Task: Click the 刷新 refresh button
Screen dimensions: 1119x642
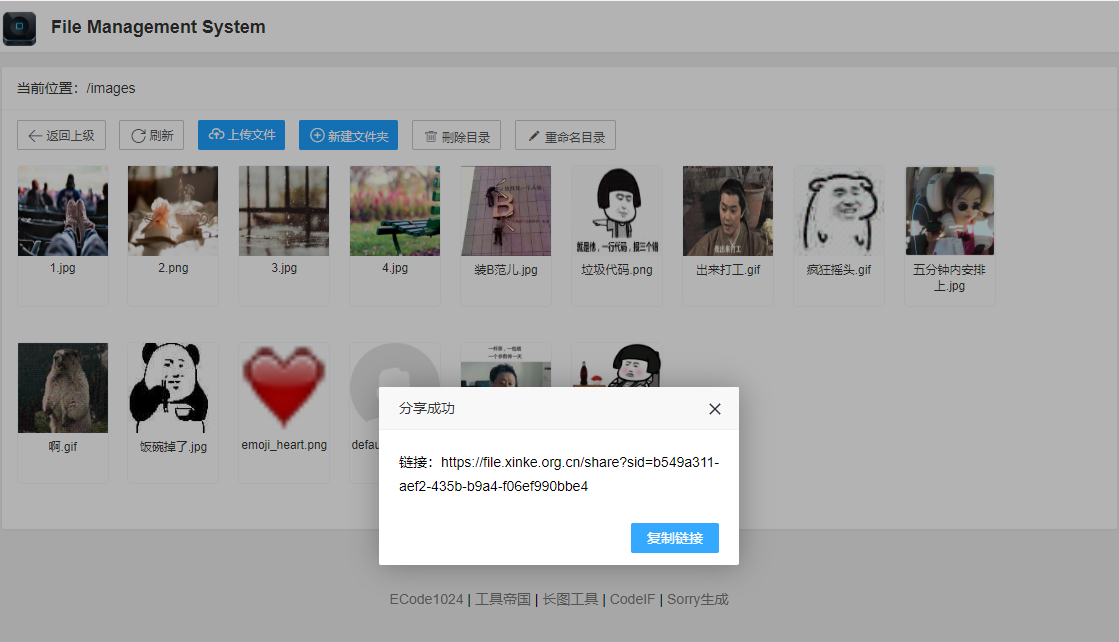Action: pyautogui.click(x=151, y=136)
